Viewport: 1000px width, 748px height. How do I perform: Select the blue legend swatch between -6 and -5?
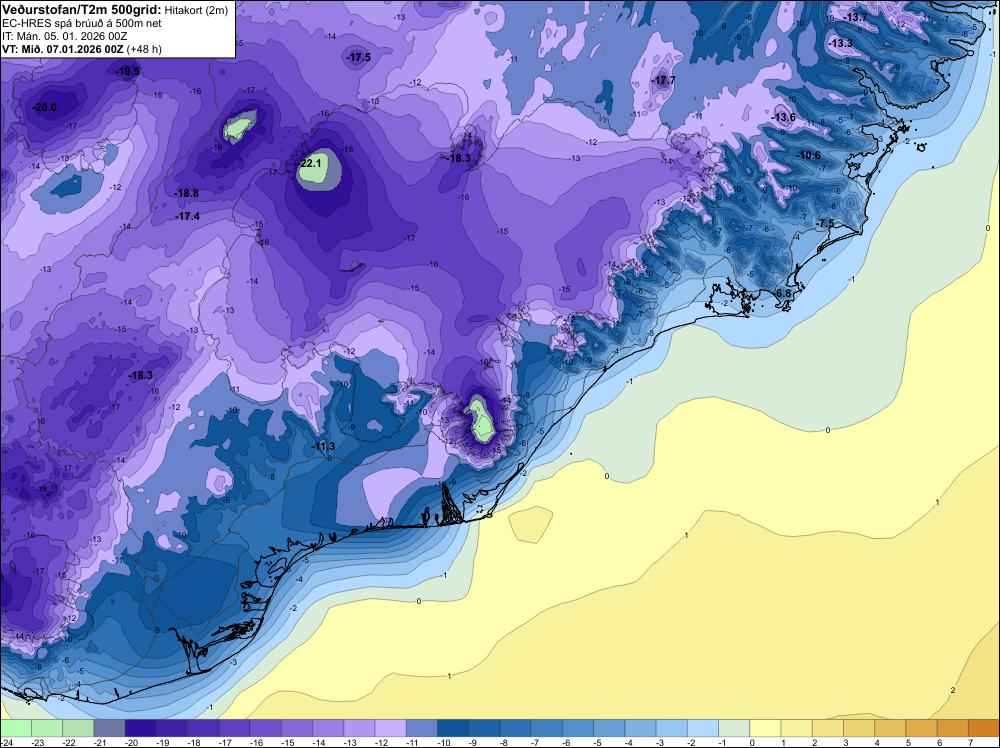578,728
